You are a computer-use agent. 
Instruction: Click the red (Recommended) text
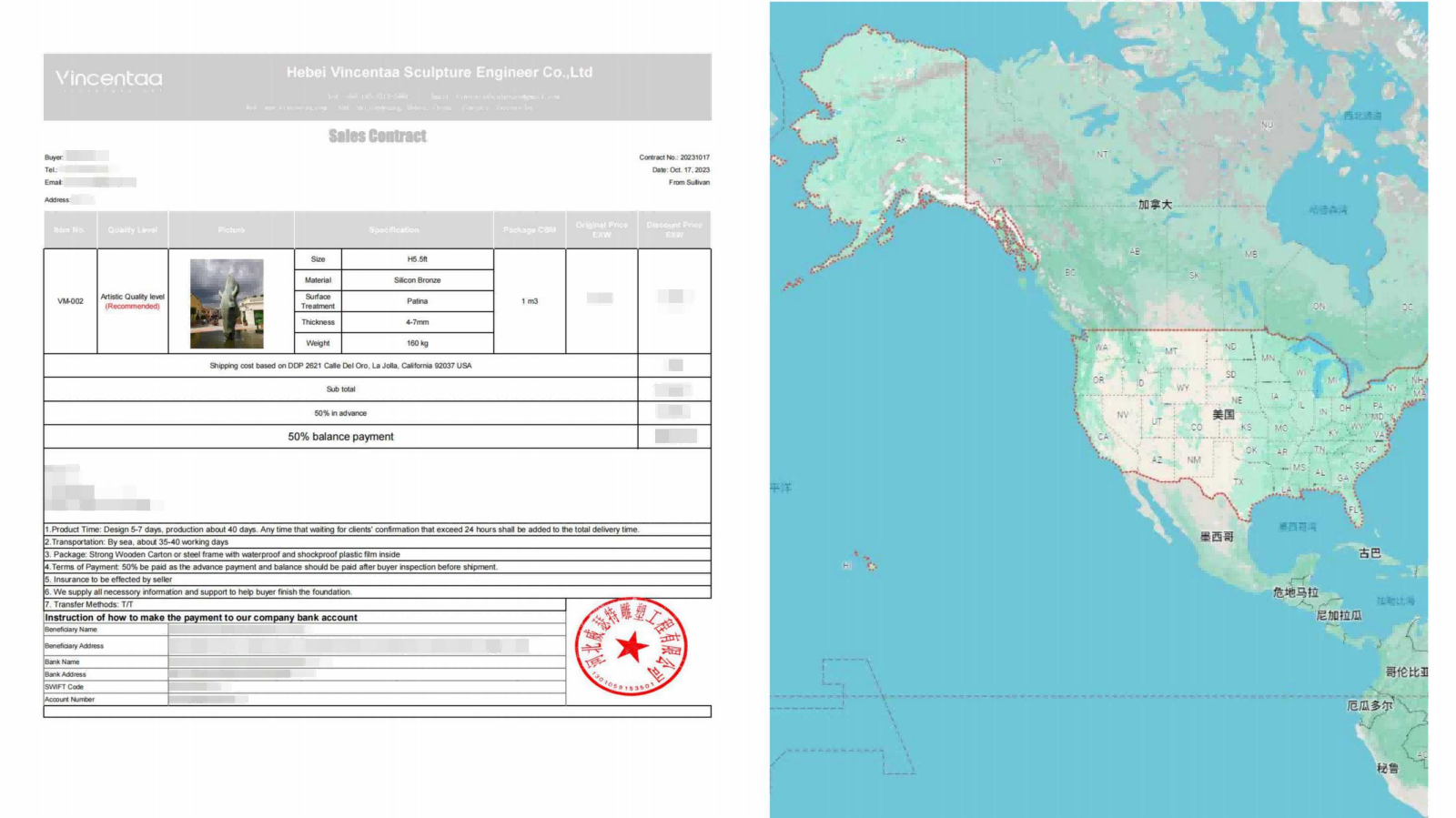pos(132,307)
